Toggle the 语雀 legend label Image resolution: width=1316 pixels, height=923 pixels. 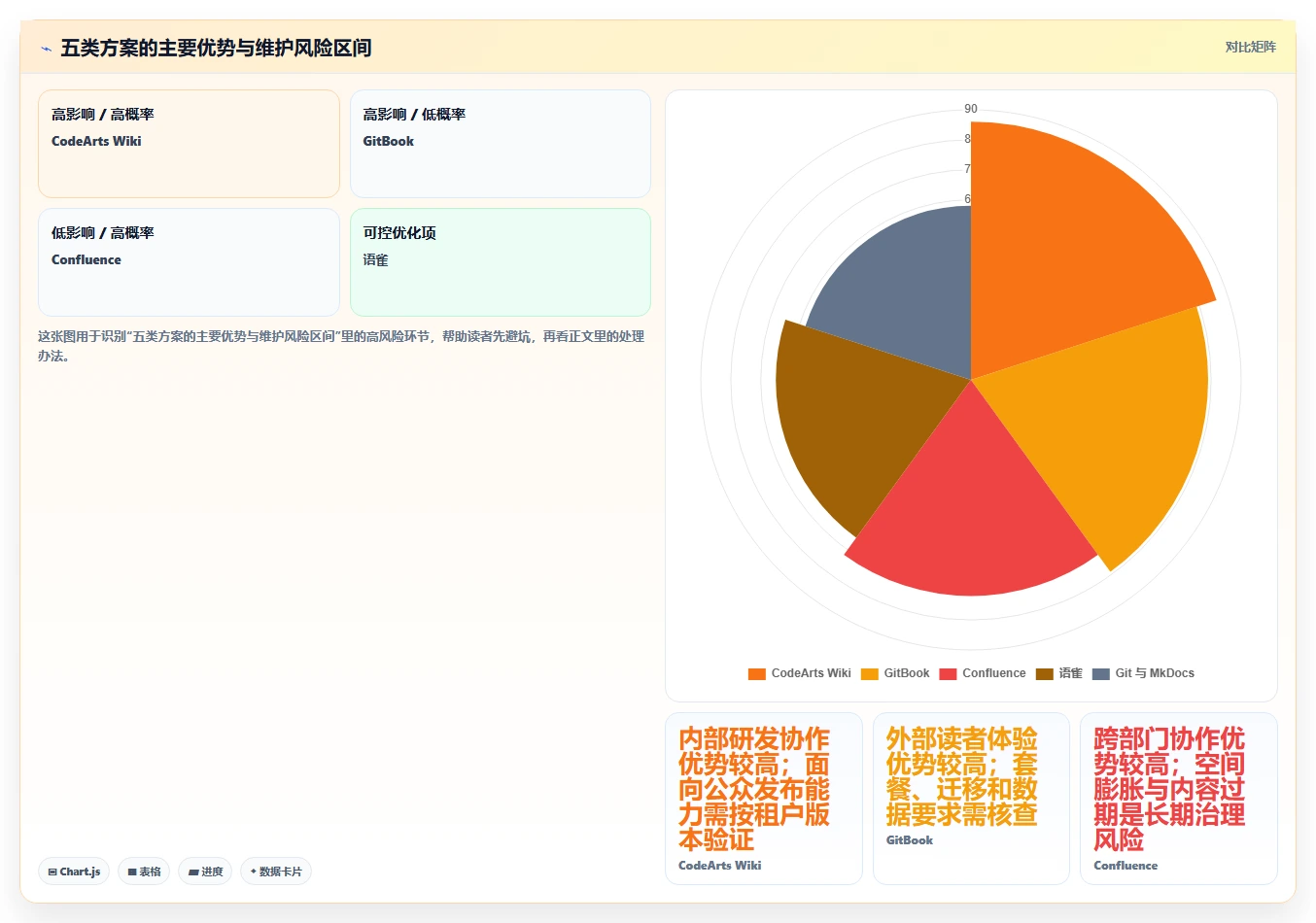point(1070,673)
